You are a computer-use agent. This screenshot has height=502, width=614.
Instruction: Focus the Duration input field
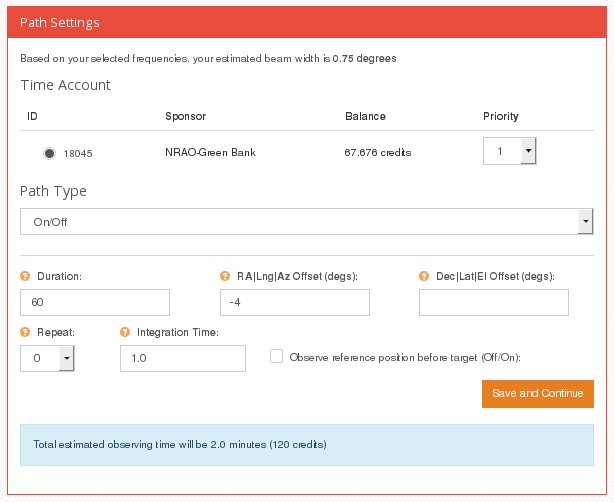(95, 302)
